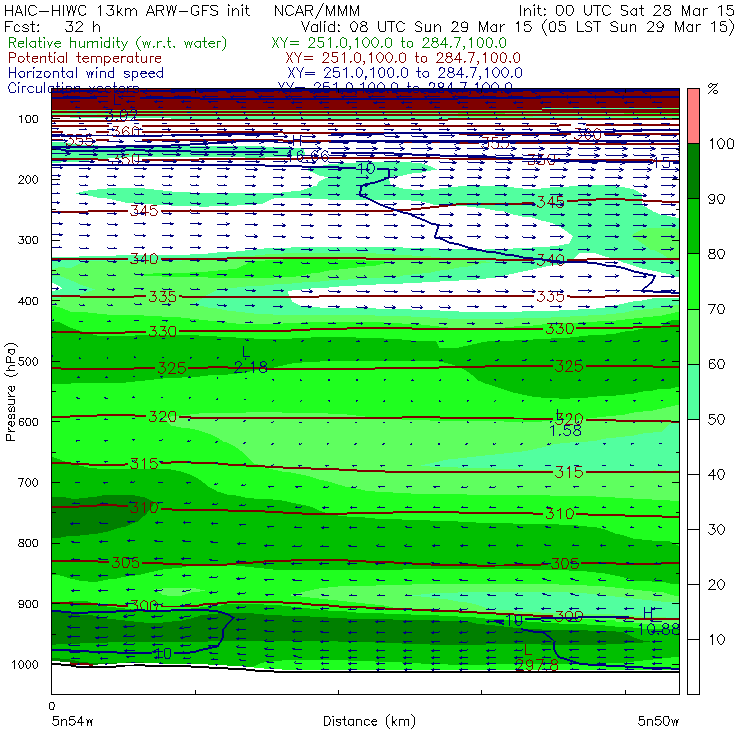Click the colorbar '10' value label

[x=716, y=640]
